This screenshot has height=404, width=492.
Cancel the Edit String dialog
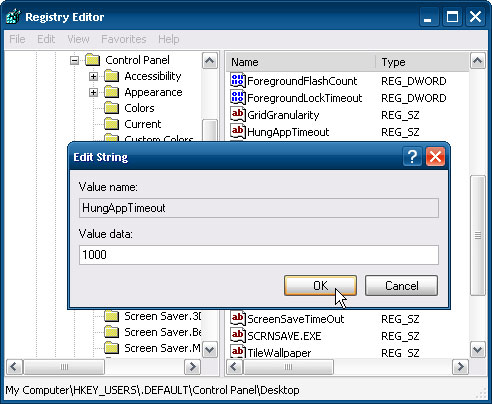(x=401, y=286)
